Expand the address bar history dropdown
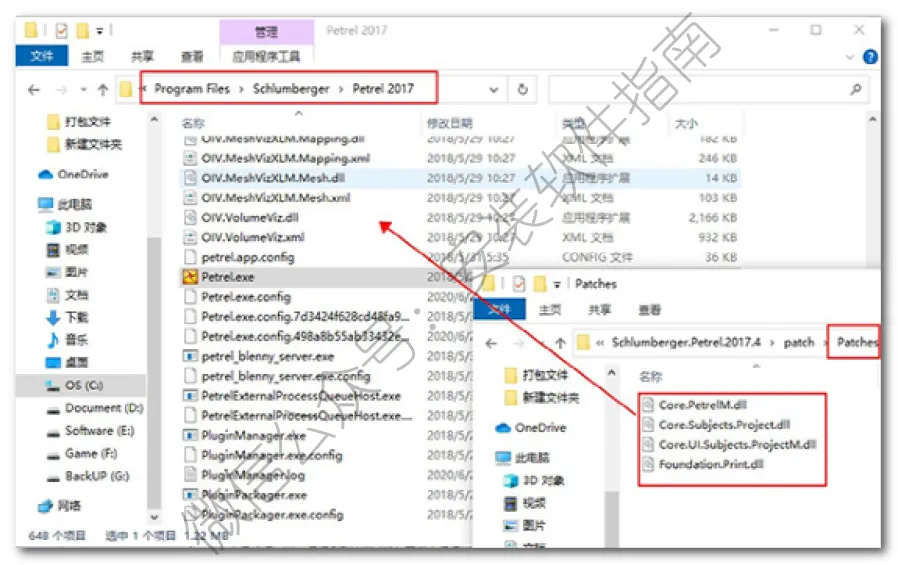 coord(494,90)
